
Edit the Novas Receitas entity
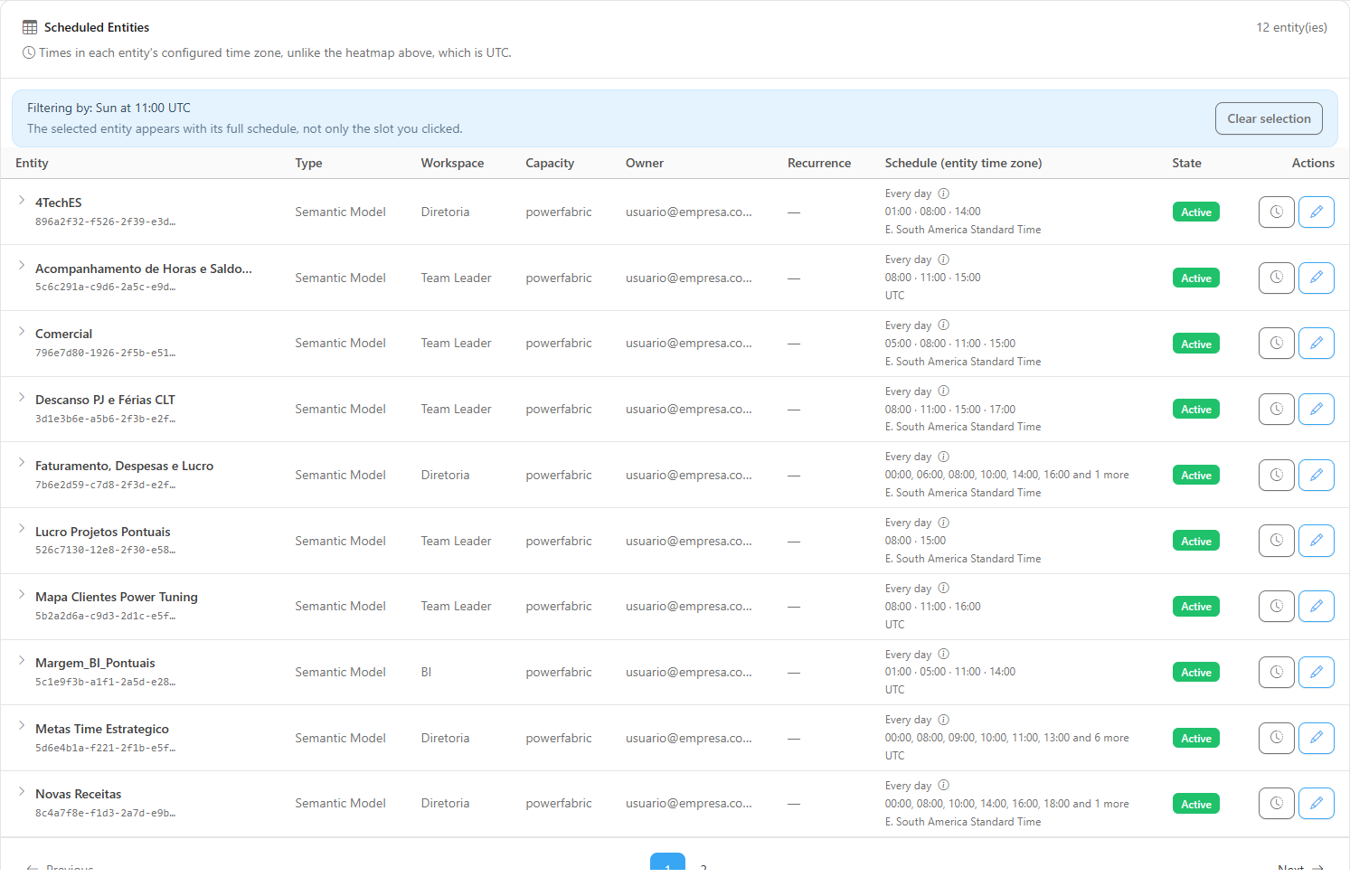pos(1316,803)
